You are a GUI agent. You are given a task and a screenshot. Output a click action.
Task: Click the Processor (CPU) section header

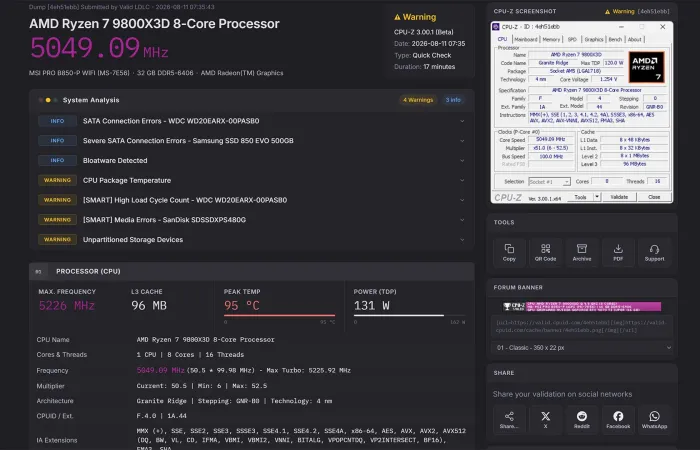[x=251, y=271]
